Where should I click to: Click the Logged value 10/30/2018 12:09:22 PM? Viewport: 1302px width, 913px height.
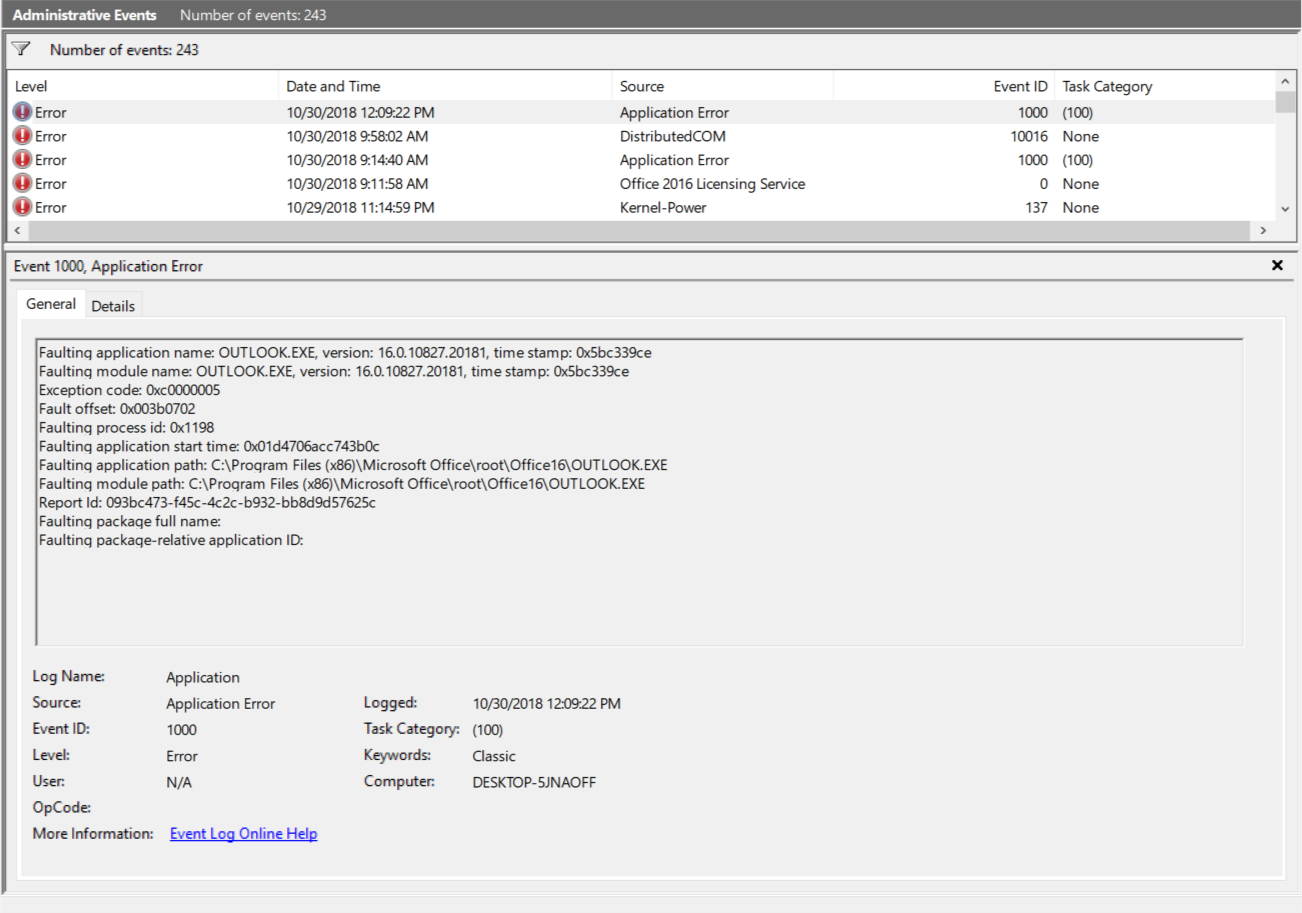click(x=546, y=704)
